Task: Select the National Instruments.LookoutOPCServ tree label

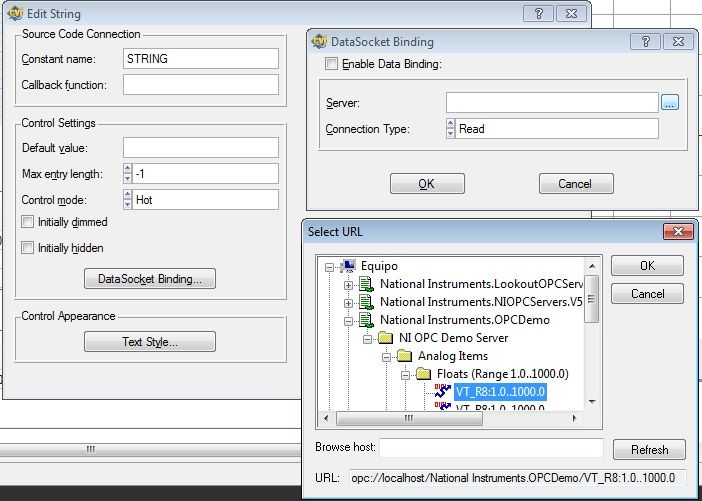Action: tap(481, 284)
